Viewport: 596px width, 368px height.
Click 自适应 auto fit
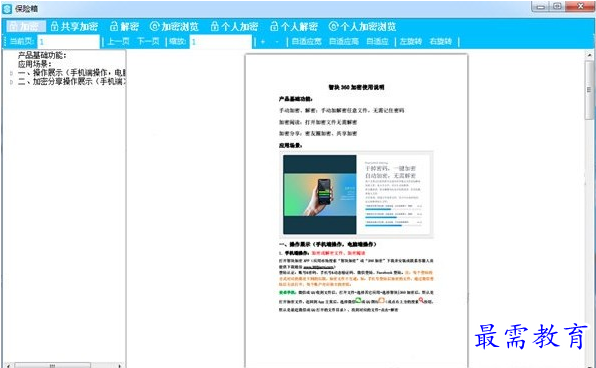click(377, 41)
